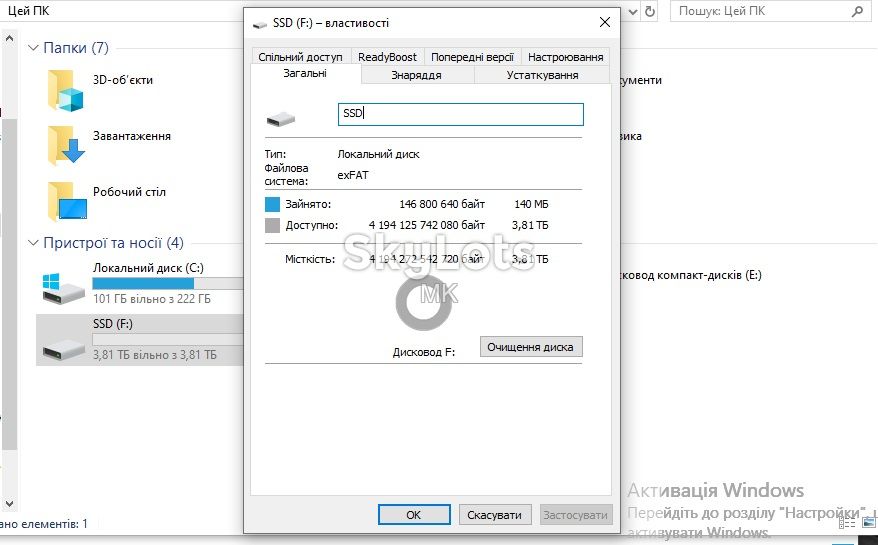Select the SSD (F:) drive icon in Explorer

coord(63,351)
